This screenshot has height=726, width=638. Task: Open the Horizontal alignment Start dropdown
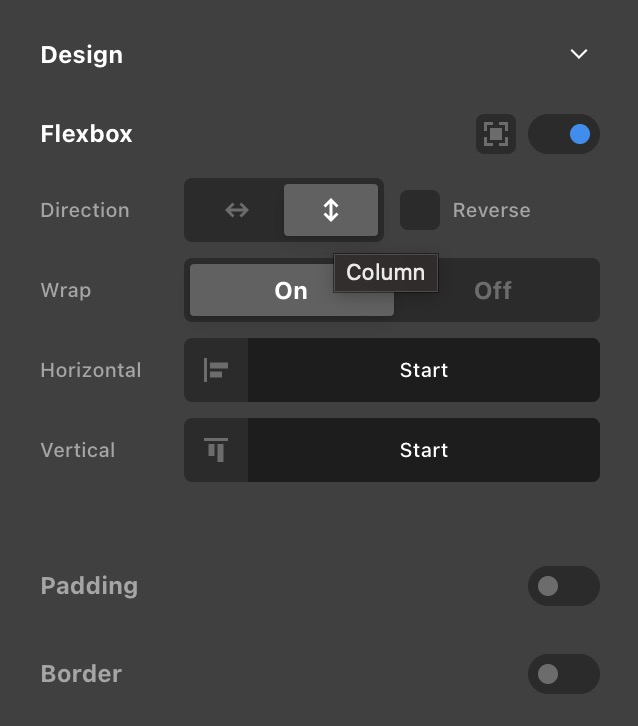(x=424, y=370)
